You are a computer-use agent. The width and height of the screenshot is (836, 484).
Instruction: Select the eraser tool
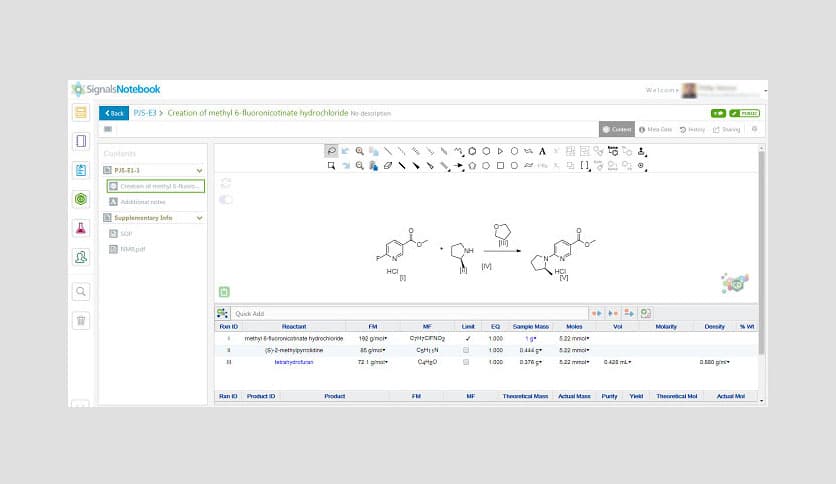pos(388,166)
